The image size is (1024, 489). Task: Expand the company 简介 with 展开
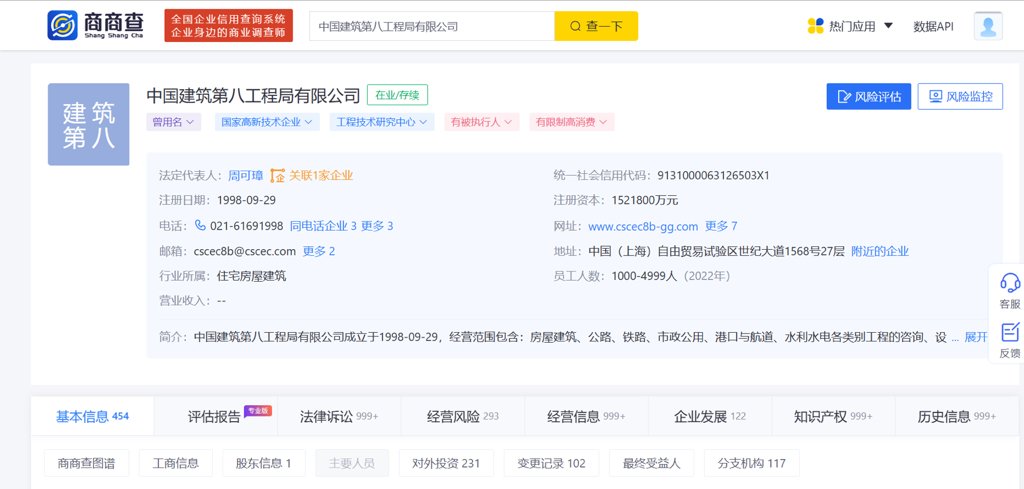point(977,337)
